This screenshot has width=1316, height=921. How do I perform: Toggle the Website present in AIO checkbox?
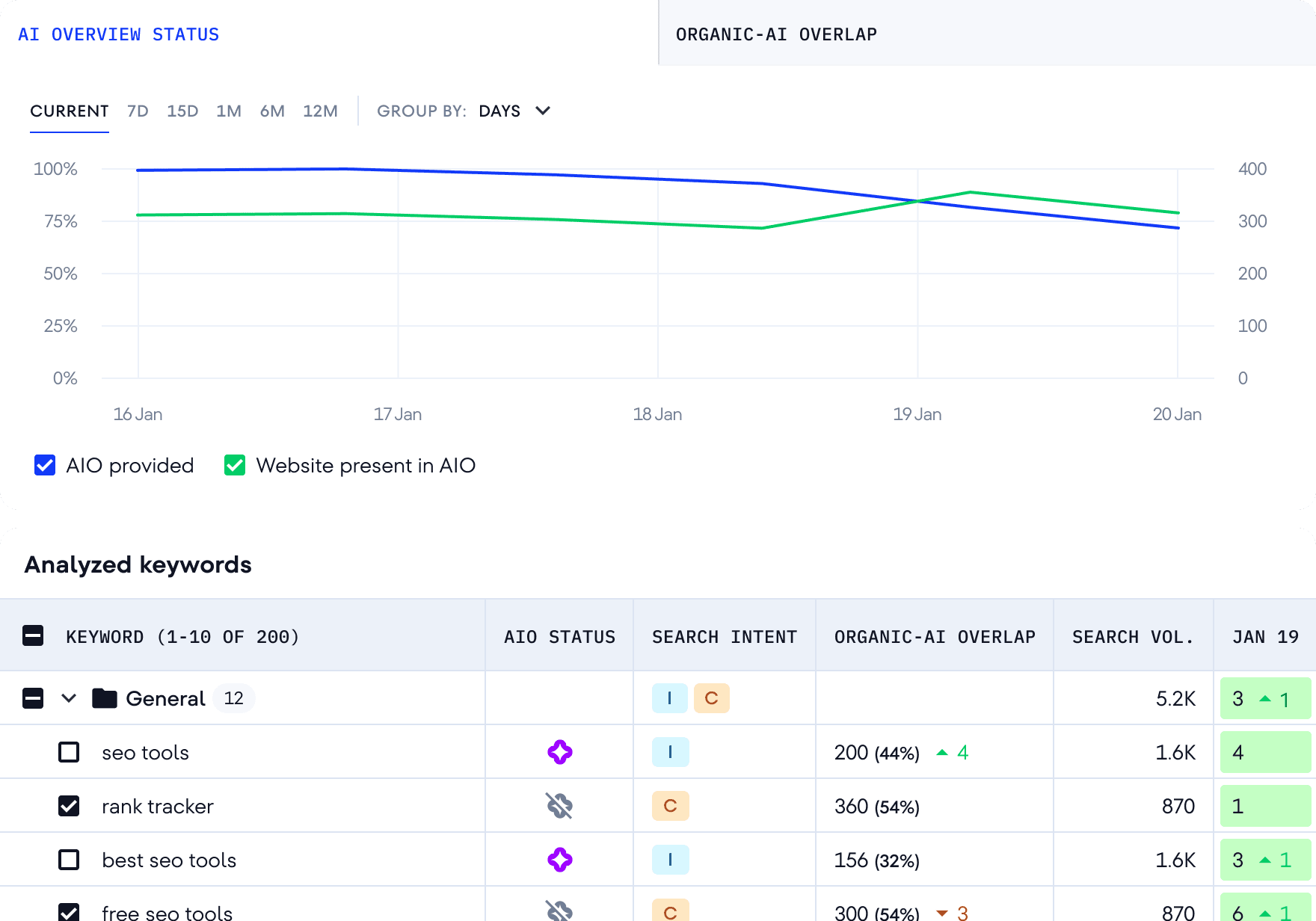235,465
